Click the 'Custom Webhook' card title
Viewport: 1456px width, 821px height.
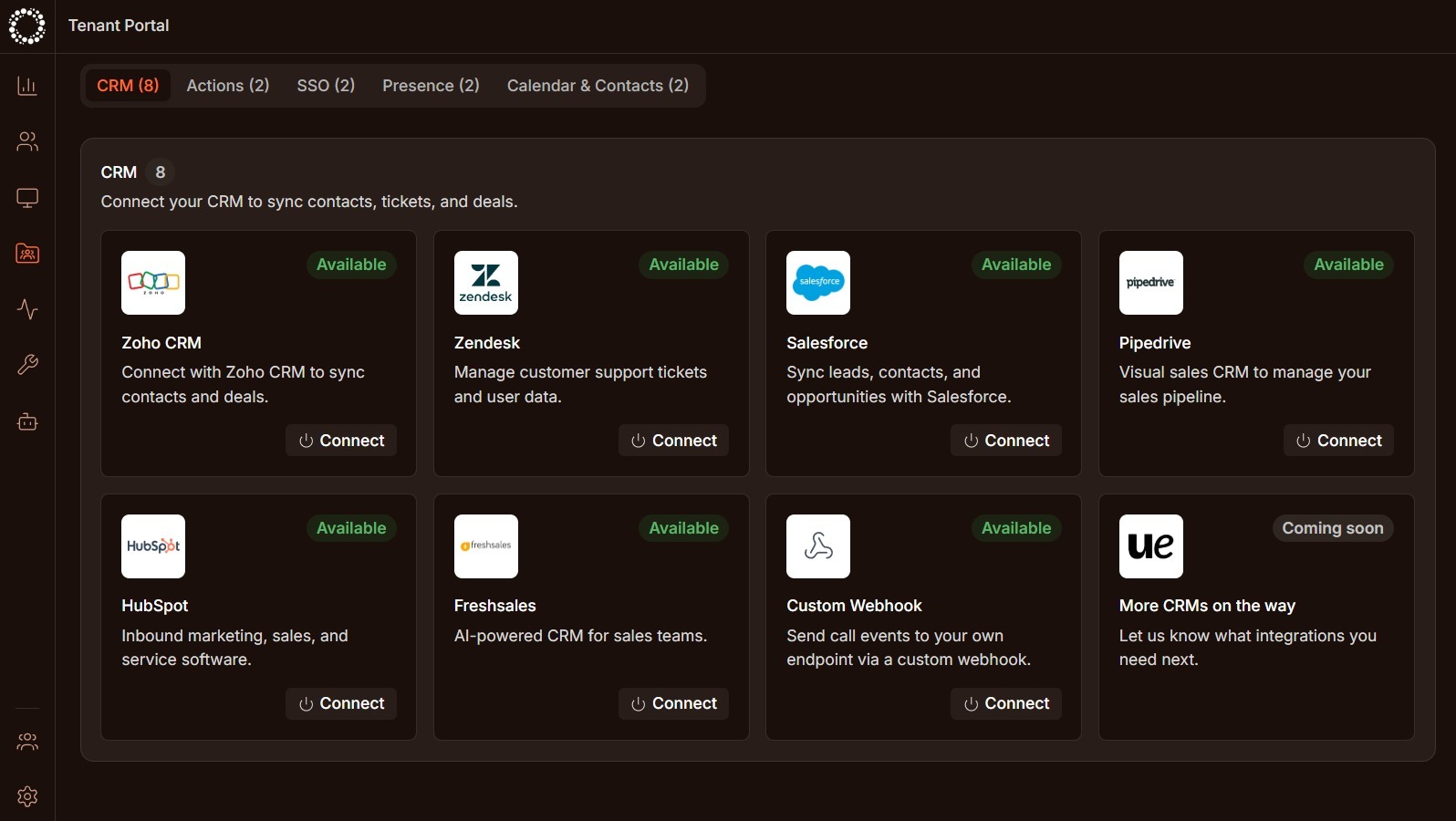855,606
